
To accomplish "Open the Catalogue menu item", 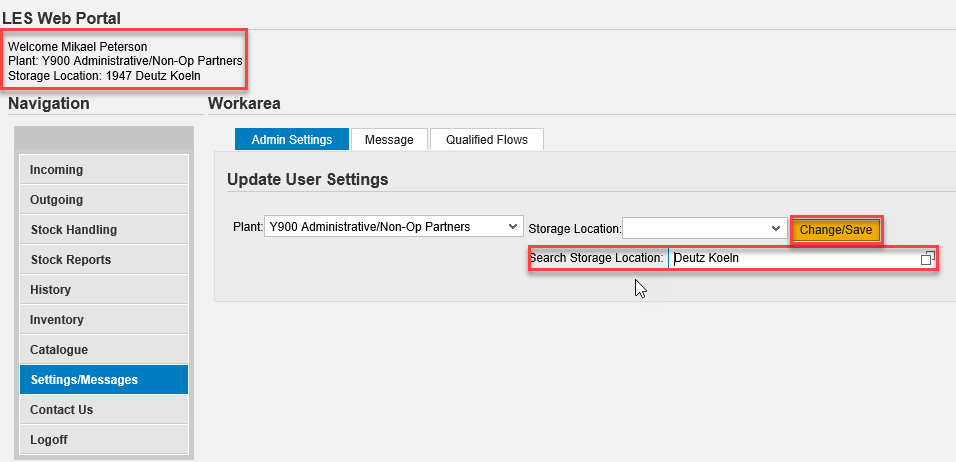I will tap(104, 350).
